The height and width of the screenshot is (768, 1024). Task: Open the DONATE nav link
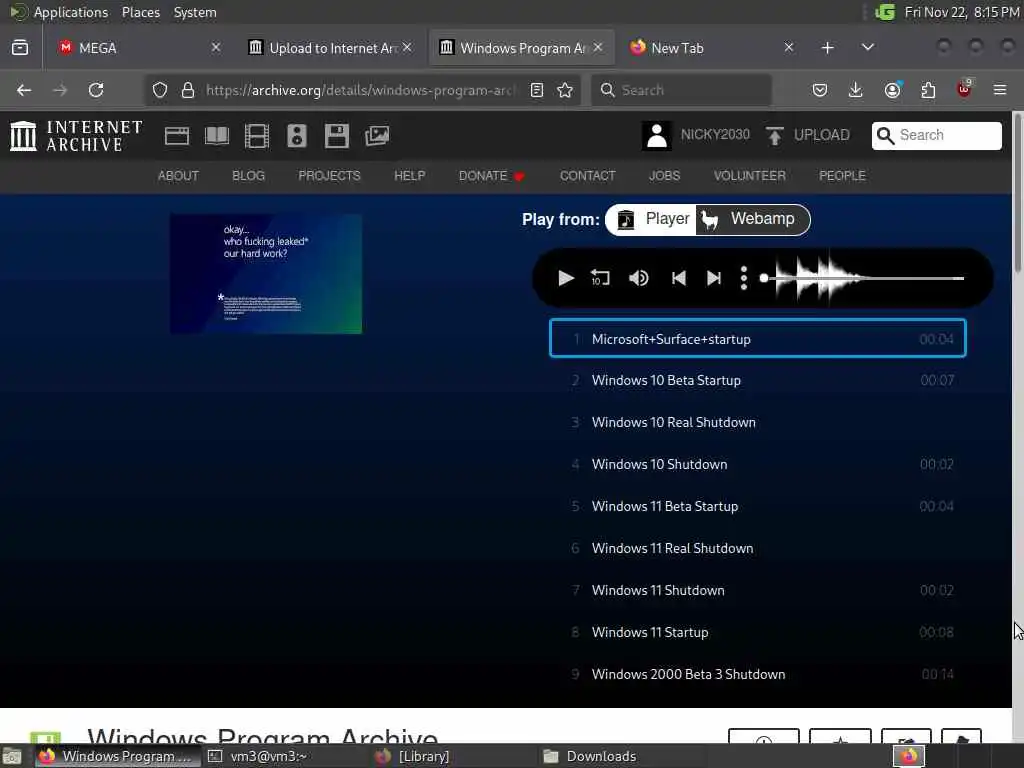coord(492,176)
